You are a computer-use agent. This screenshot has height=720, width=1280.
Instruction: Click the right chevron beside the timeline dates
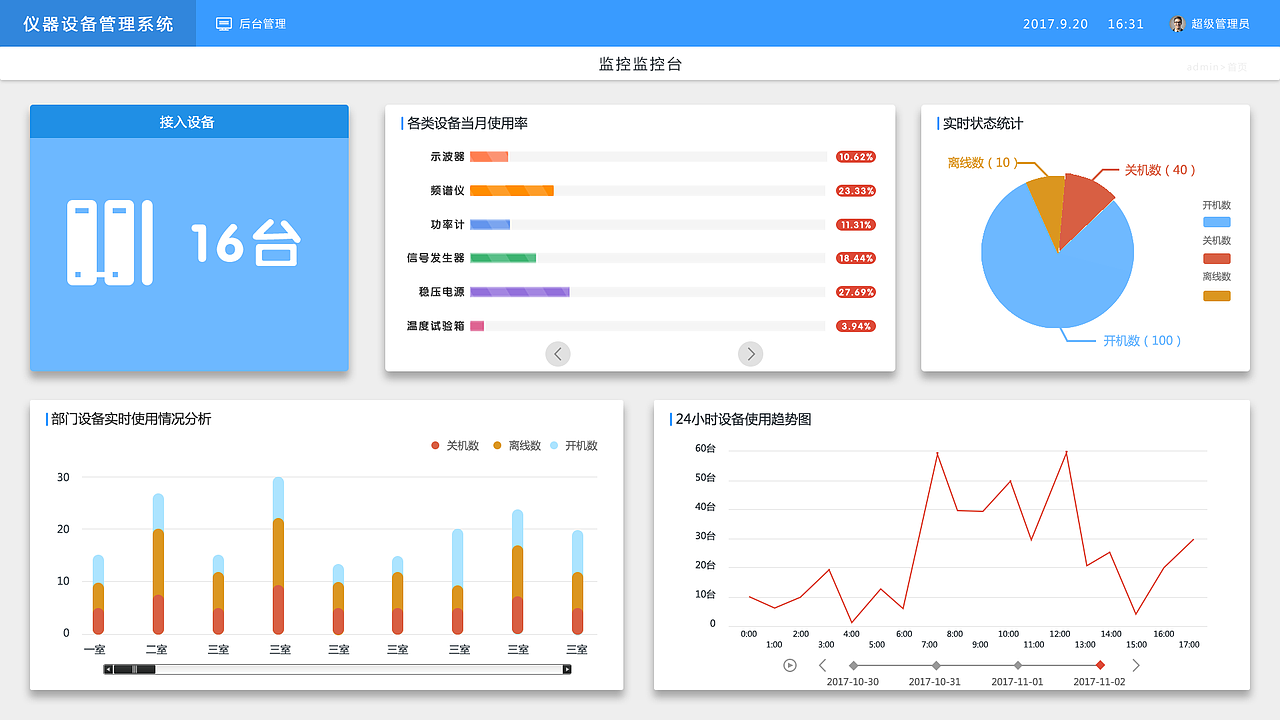1136,664
